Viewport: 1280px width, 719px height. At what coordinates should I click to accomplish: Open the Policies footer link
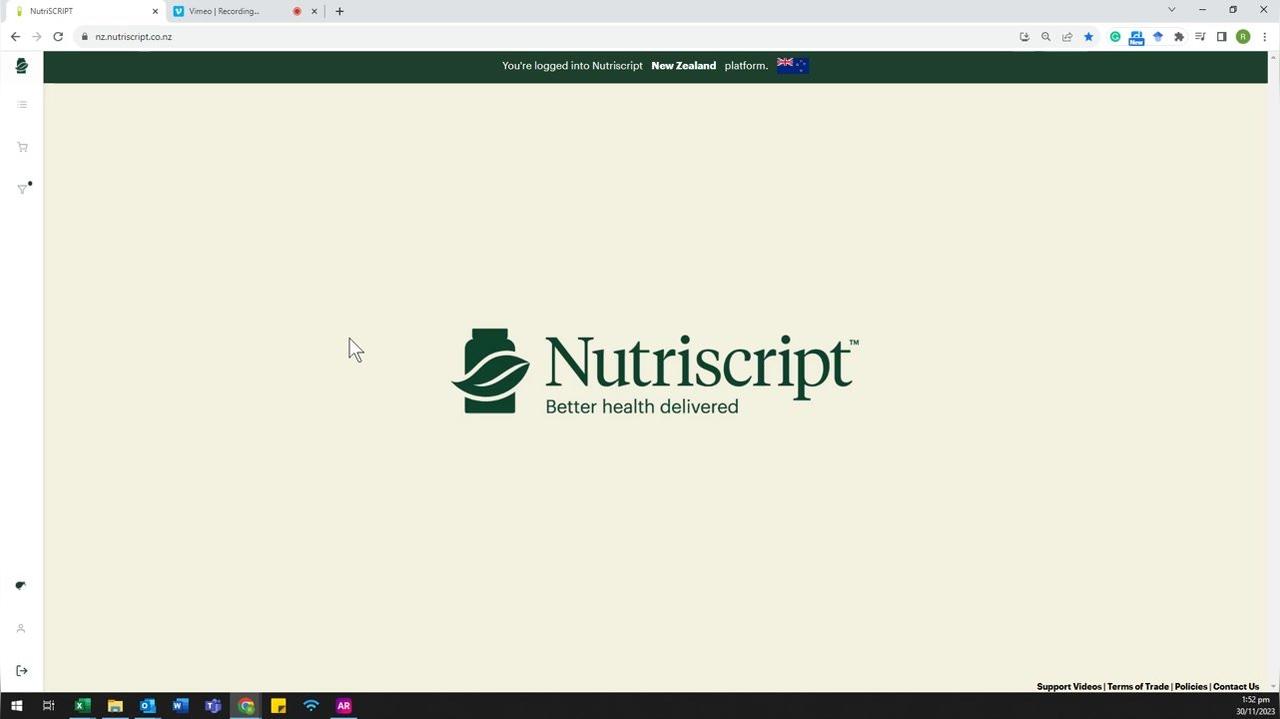tap(1191, 687)
